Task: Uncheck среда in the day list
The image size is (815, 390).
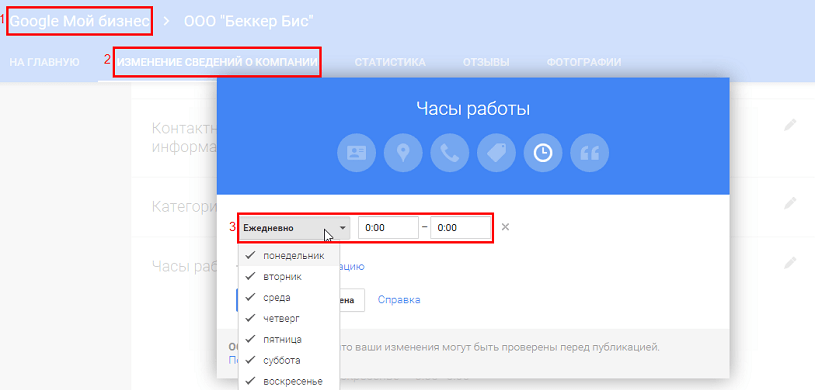Action: point(289,297)
